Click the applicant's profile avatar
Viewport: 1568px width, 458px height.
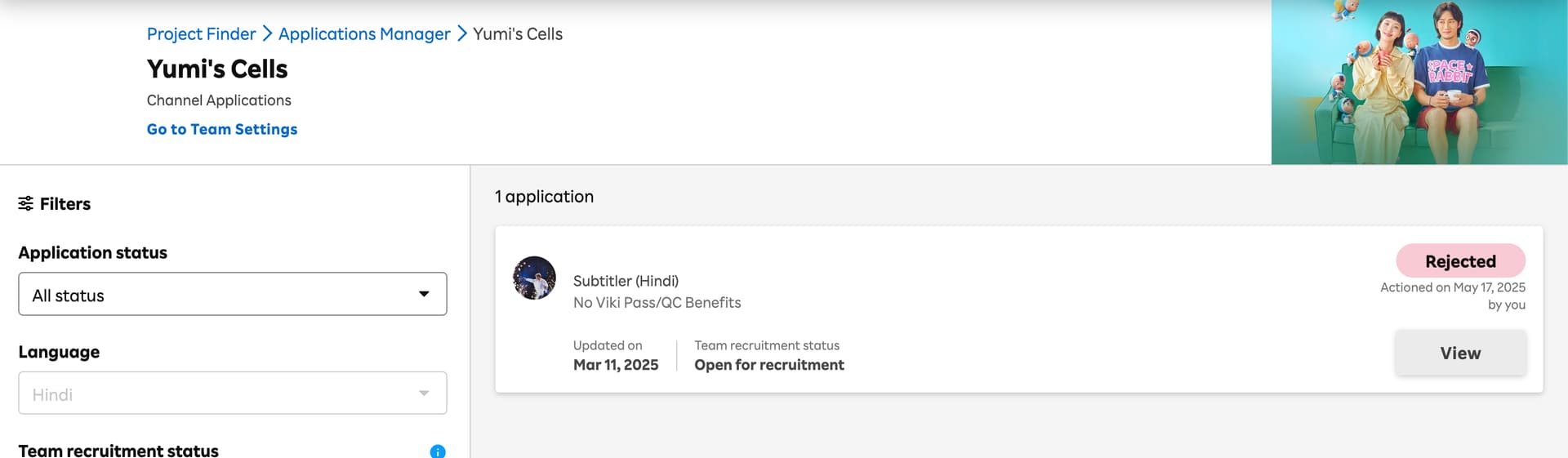(x=534, y=278)
